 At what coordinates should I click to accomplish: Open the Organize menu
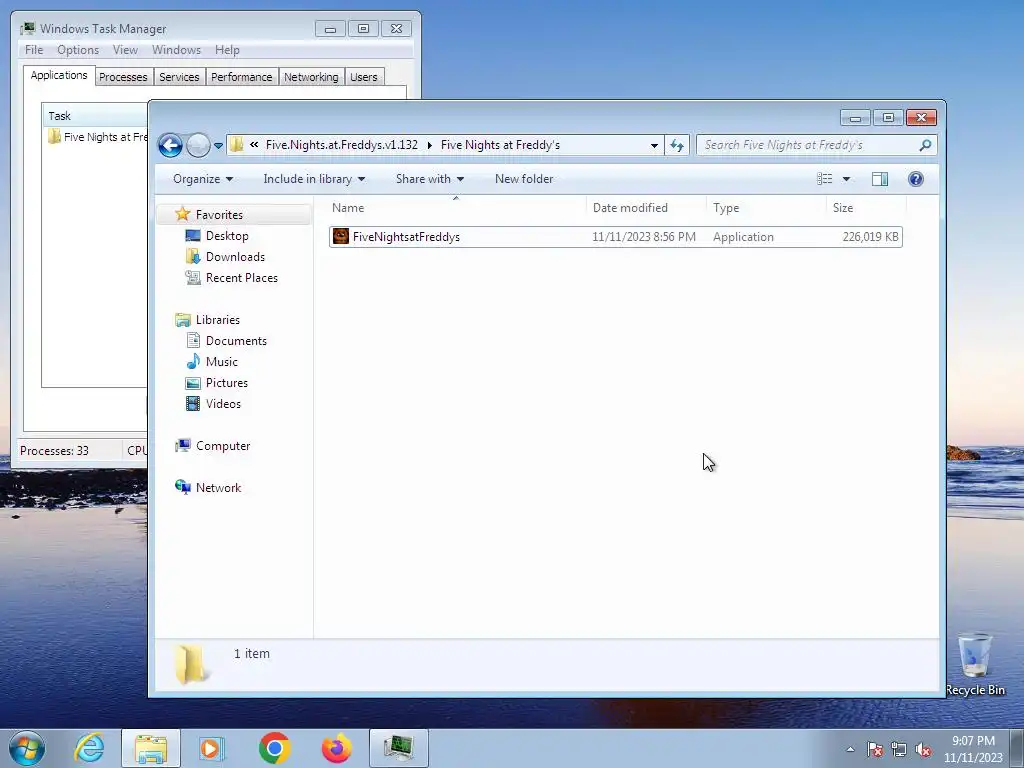coord(202,179)
